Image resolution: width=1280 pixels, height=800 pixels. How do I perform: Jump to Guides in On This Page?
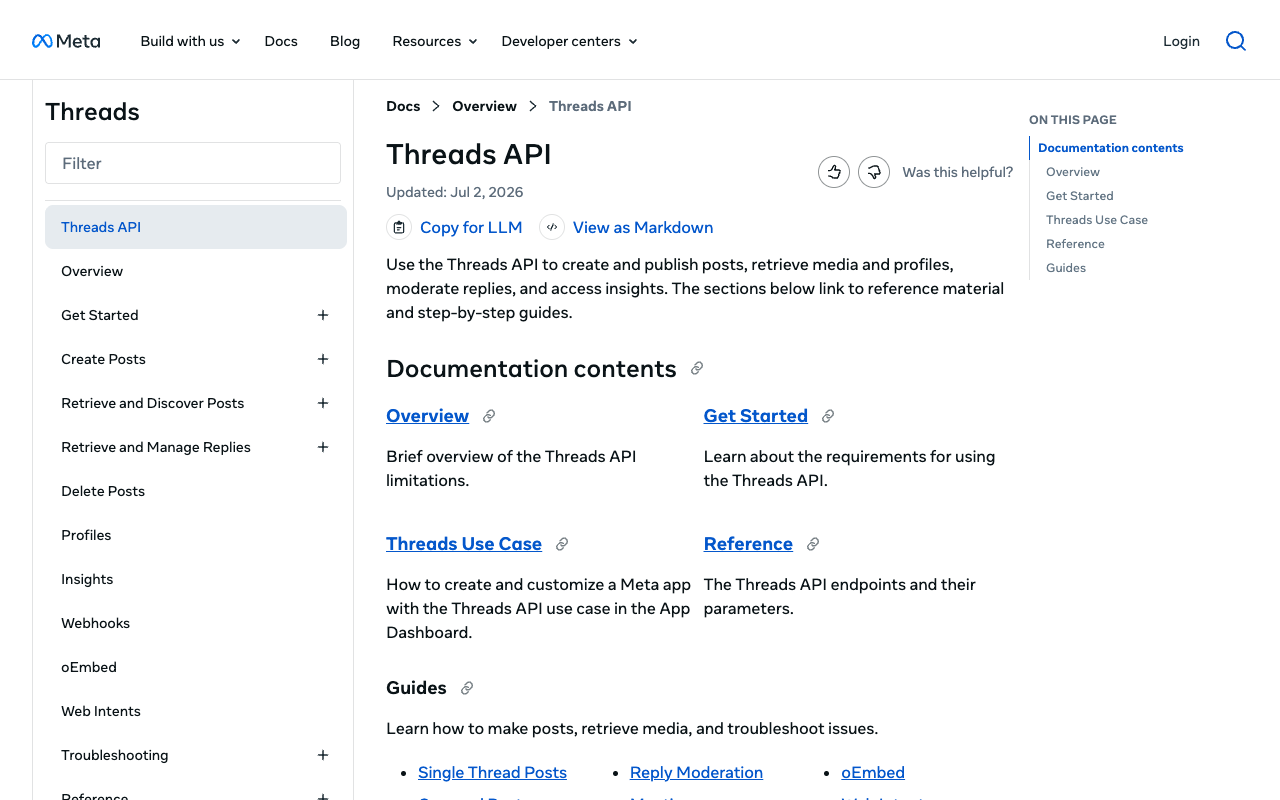point(1066,268)
